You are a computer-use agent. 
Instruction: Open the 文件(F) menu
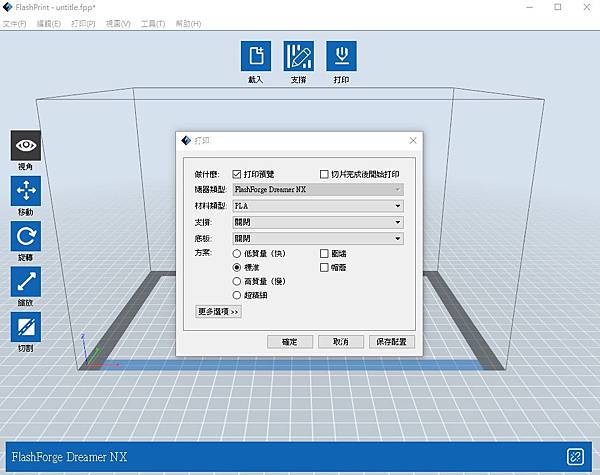tap(14, 23)
